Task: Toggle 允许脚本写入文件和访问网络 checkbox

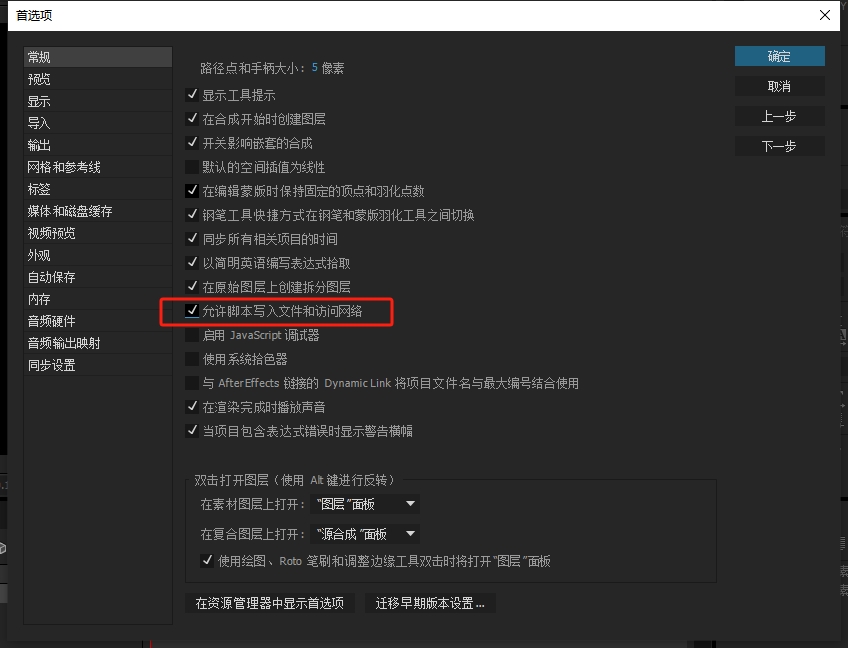Action: pyautogui.click(x=192, y=310)
